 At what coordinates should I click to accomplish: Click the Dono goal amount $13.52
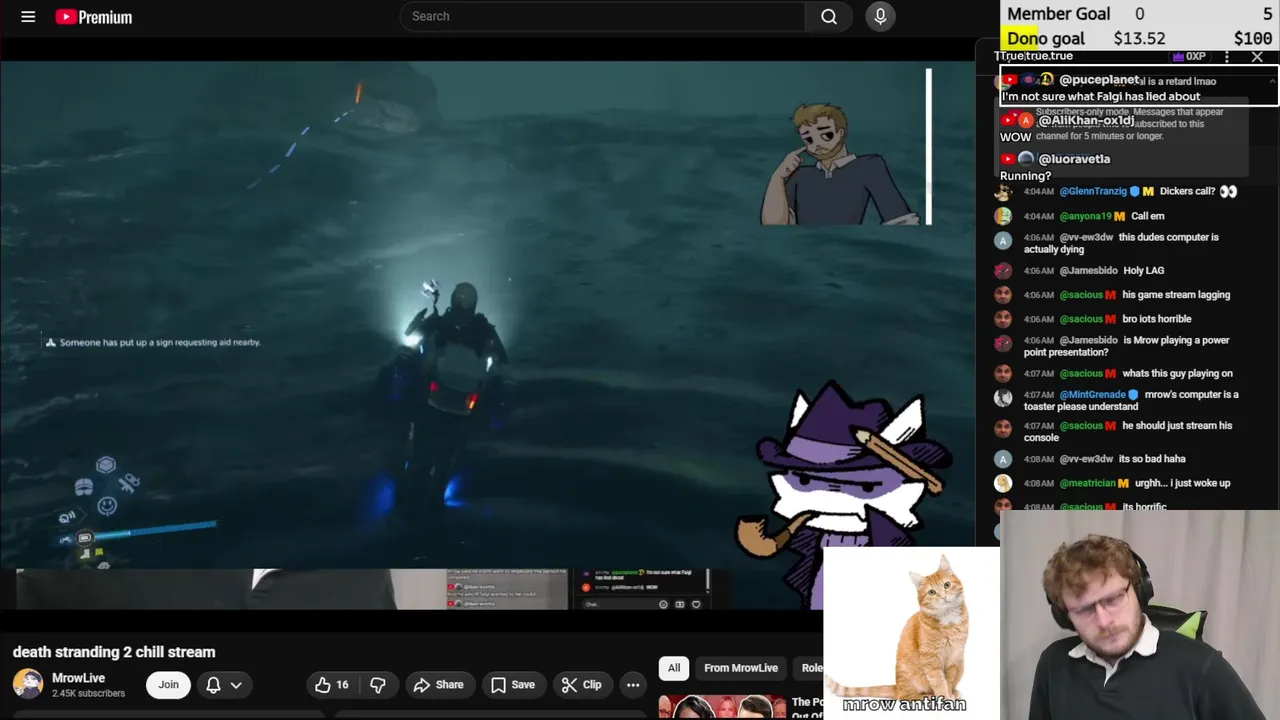(x=1139, y=39)
